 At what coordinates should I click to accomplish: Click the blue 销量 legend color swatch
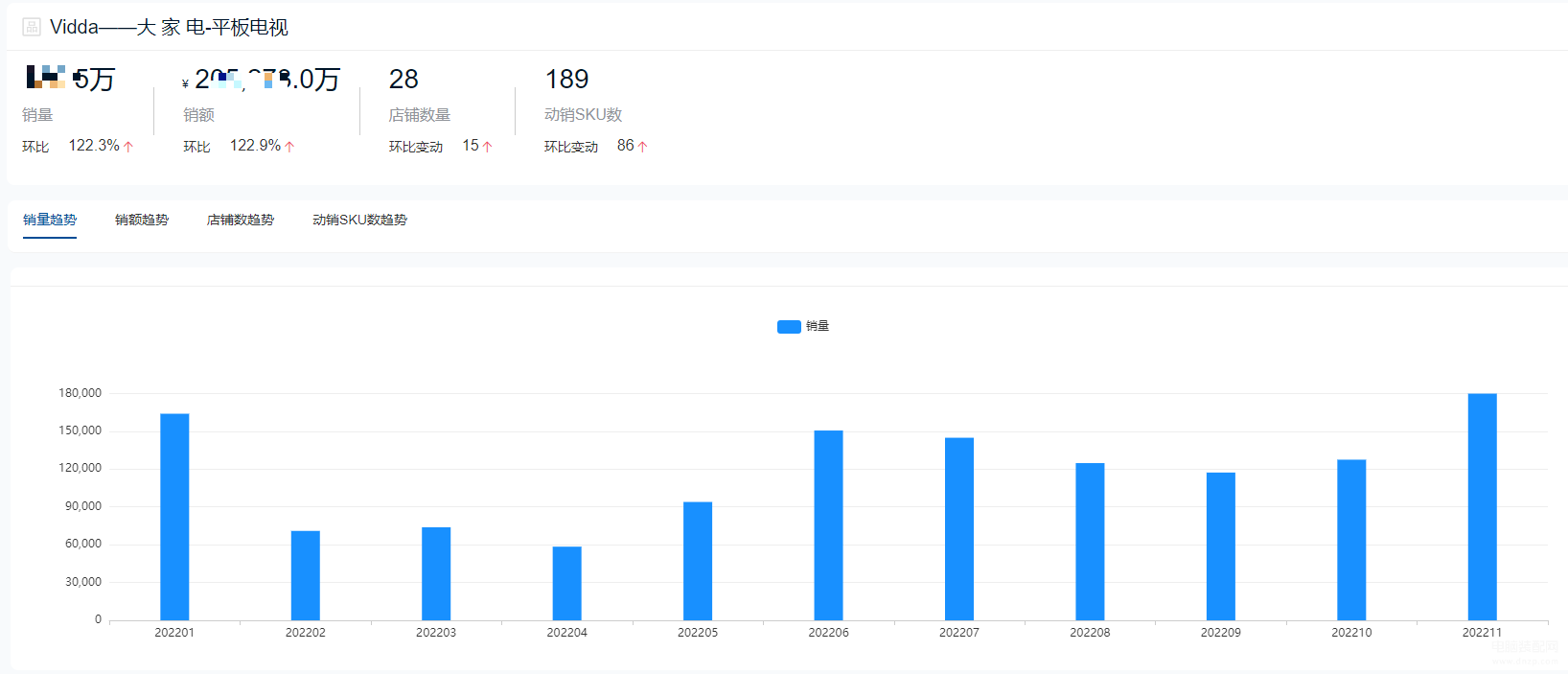tap(789, 327)
